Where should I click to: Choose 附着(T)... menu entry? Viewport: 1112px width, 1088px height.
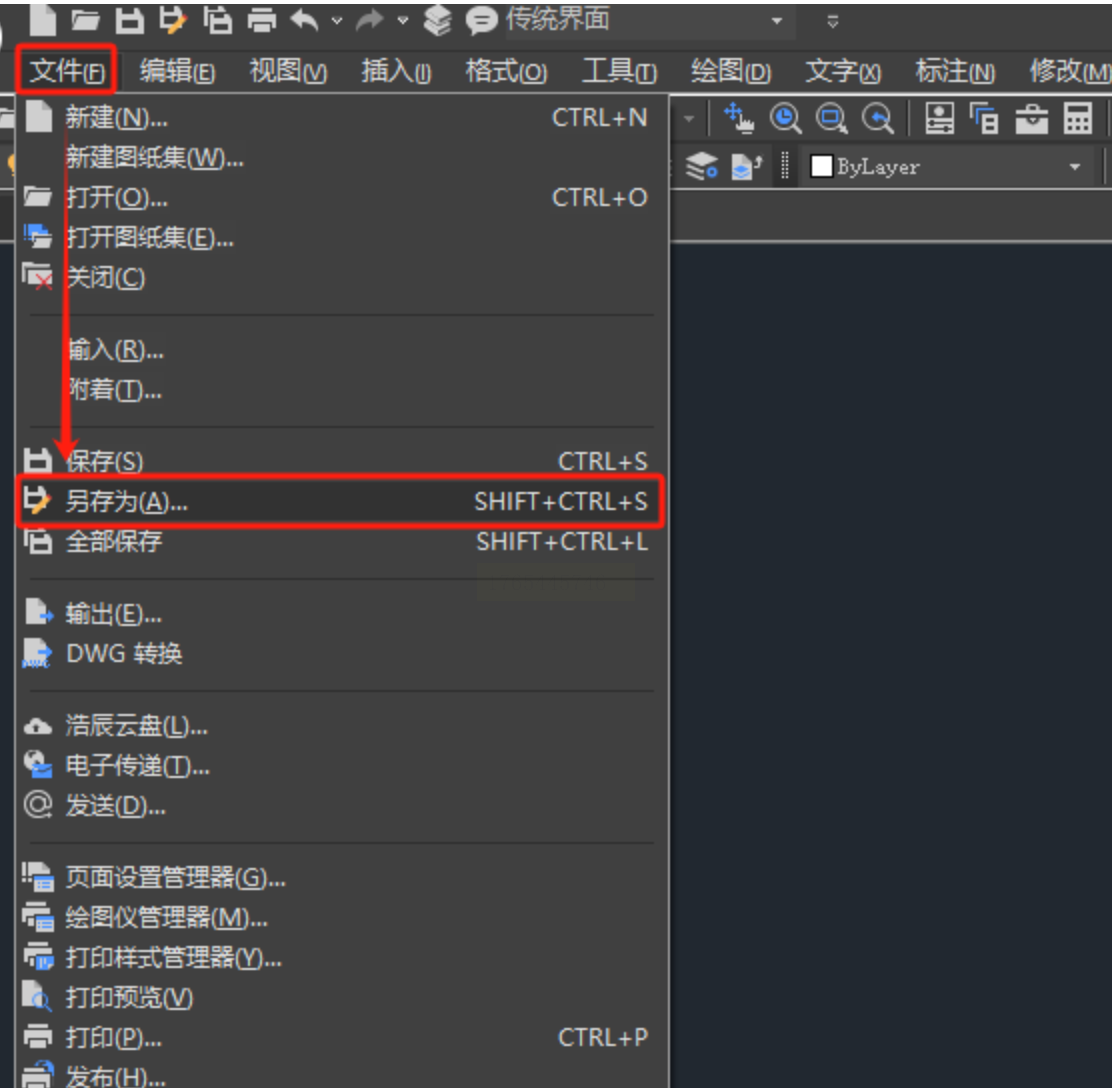coord(342,389)
